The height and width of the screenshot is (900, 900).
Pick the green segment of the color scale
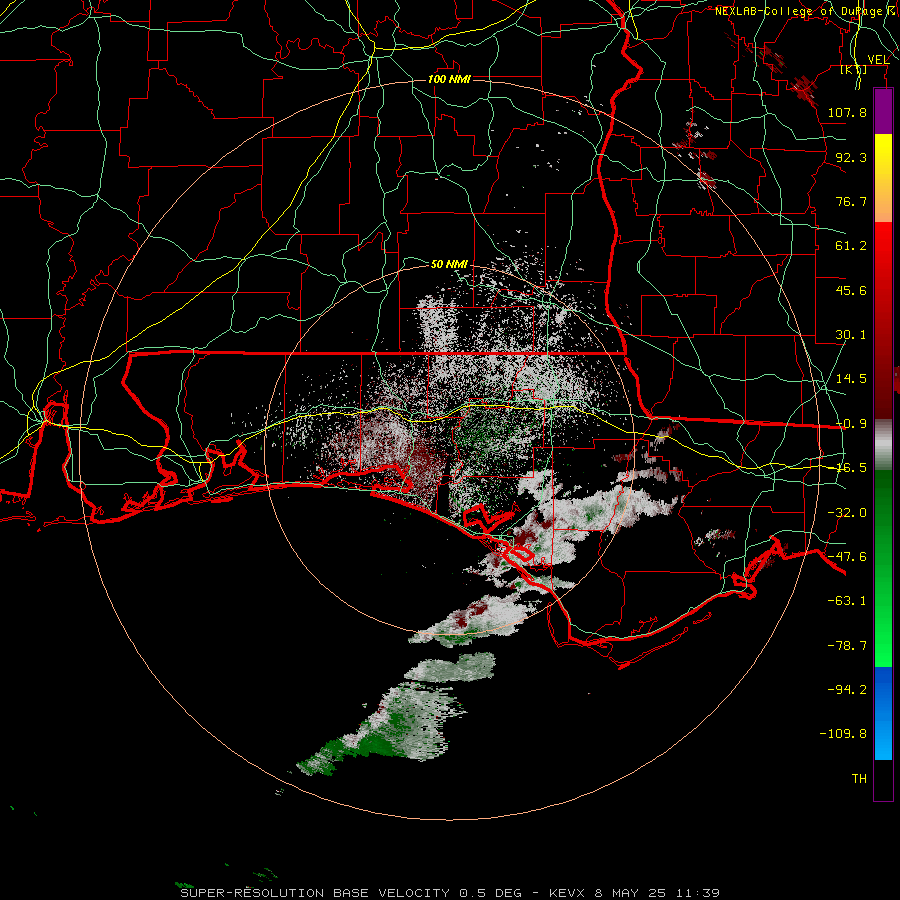(883, 568)
